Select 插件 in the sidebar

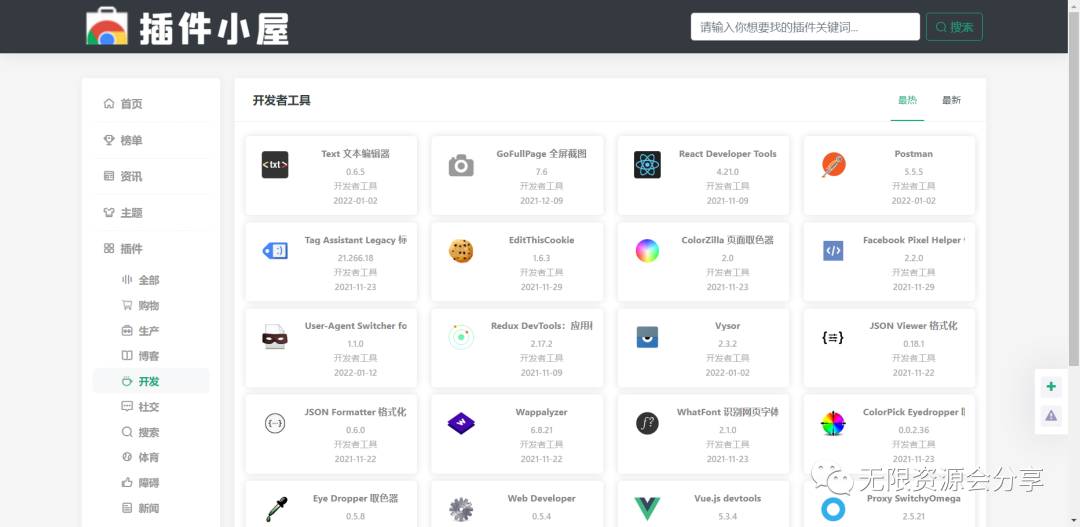pyautogui.click(x=151, y=249)
